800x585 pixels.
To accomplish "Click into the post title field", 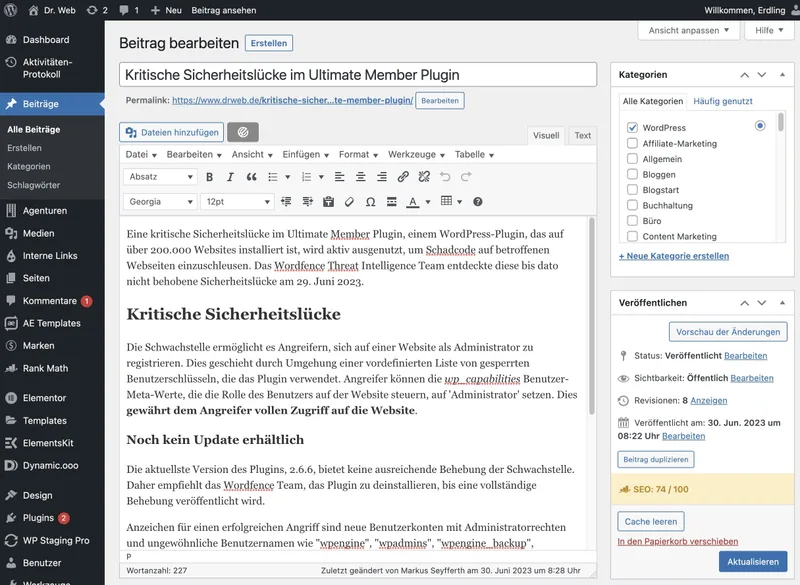I will [x=358, y=74].
